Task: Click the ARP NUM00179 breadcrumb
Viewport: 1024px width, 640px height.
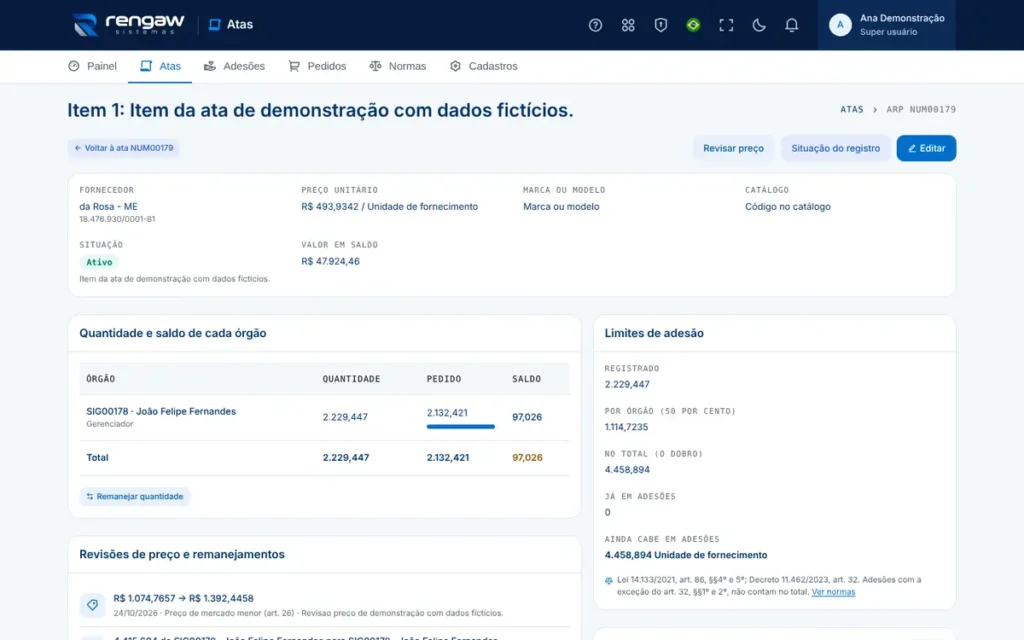Action: tap(921, 110)
